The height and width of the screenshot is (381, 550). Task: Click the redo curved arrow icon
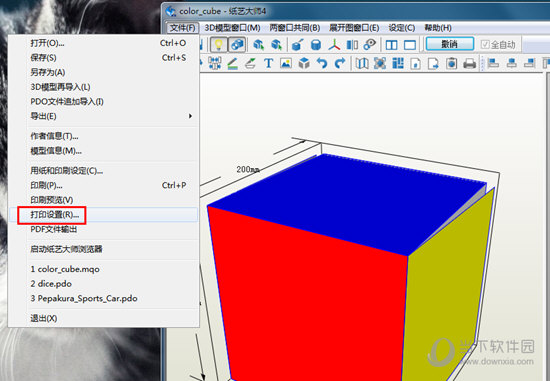(340, 64)
